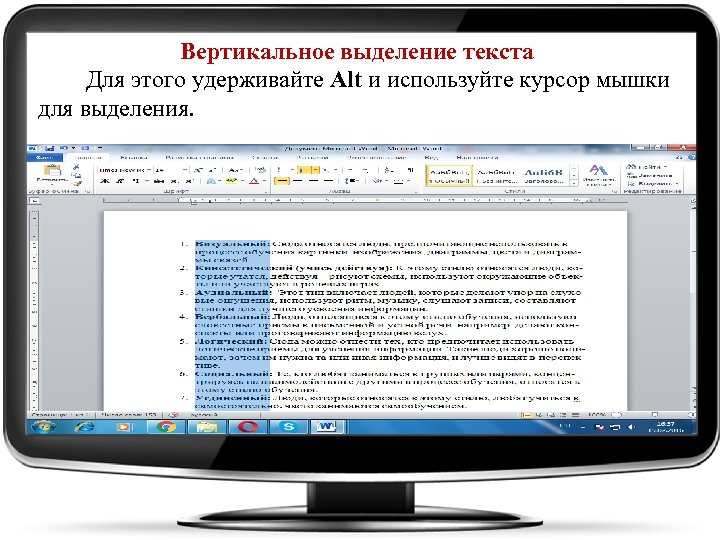Click the Cut scissors icon
This screenshot has width=720, height=540.
click(x=76, y=167)
